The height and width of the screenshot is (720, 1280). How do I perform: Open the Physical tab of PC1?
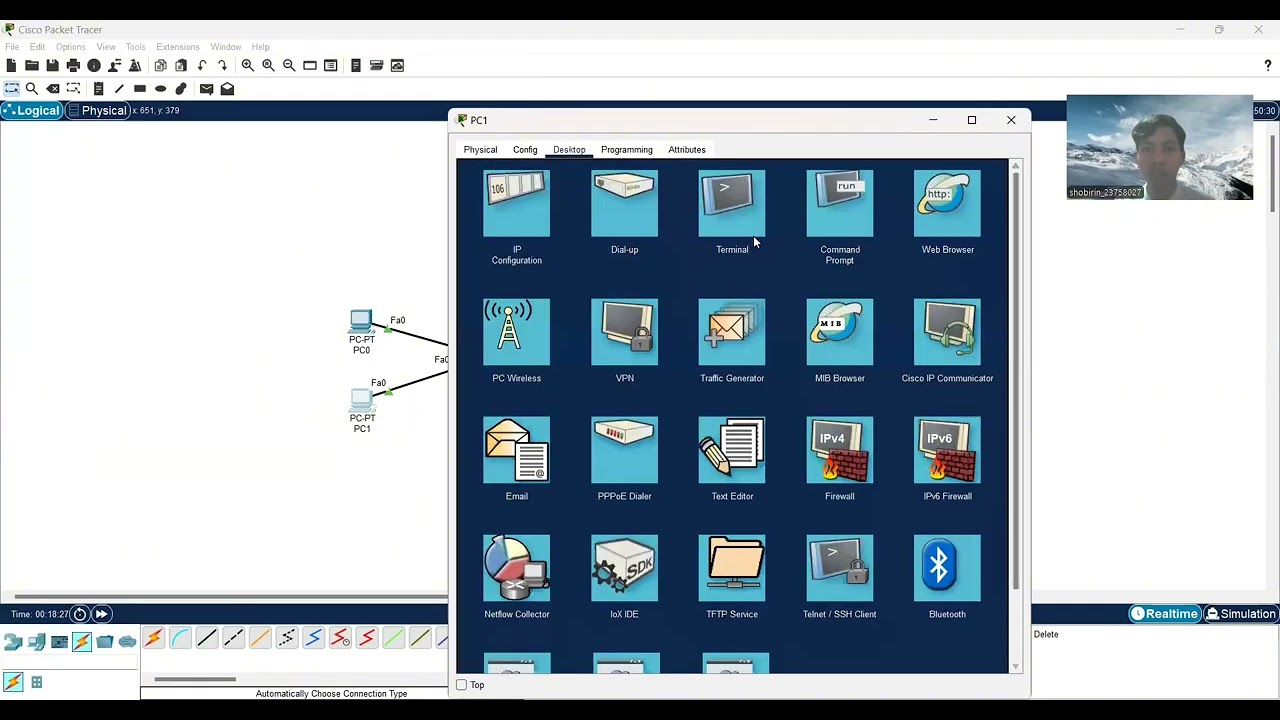(480, 150)
